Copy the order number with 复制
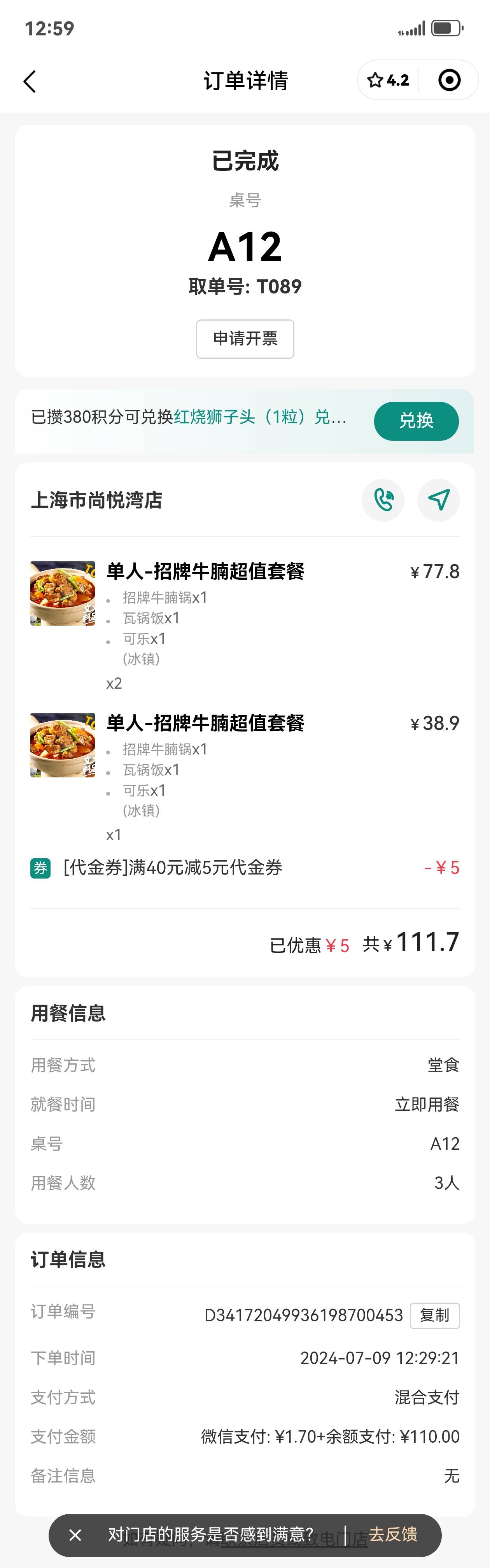490x1568 pixels. [435, 1315]
